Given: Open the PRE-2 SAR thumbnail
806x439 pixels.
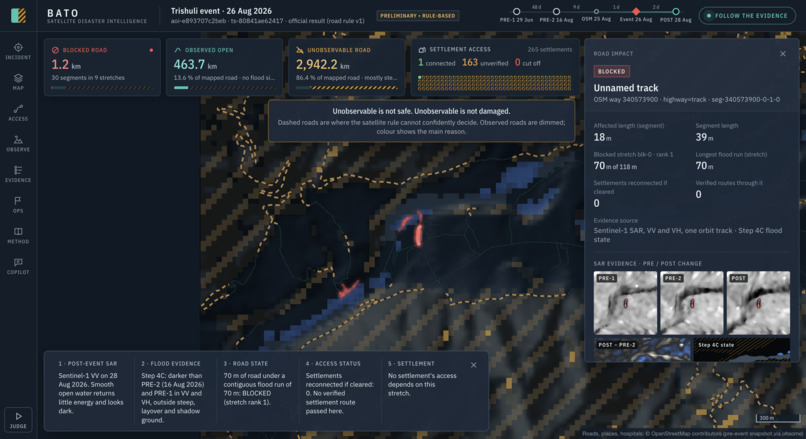Looking at the screenshot, I should [691, 303].
